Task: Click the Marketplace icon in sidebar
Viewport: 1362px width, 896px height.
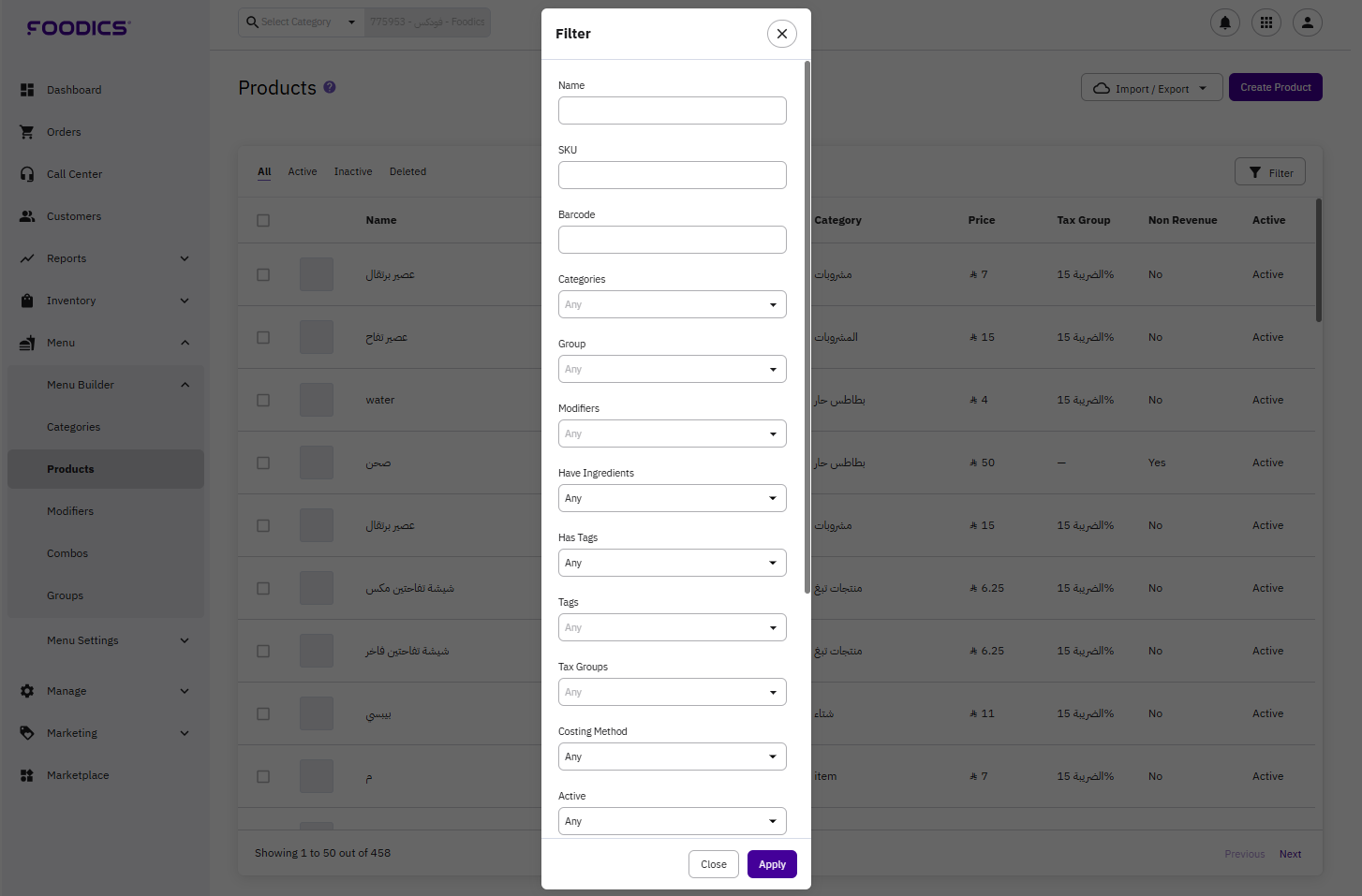Action: click(x=27, y=775)
